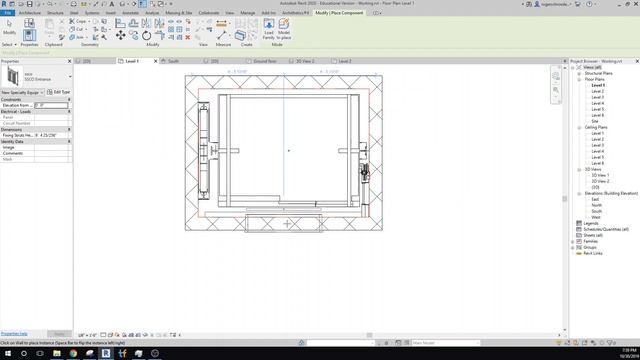Collapse the Identity Data section

point(69,142)
